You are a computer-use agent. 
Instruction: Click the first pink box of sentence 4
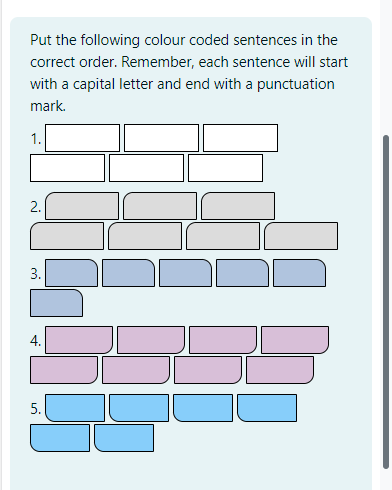(x=79, y=340)
